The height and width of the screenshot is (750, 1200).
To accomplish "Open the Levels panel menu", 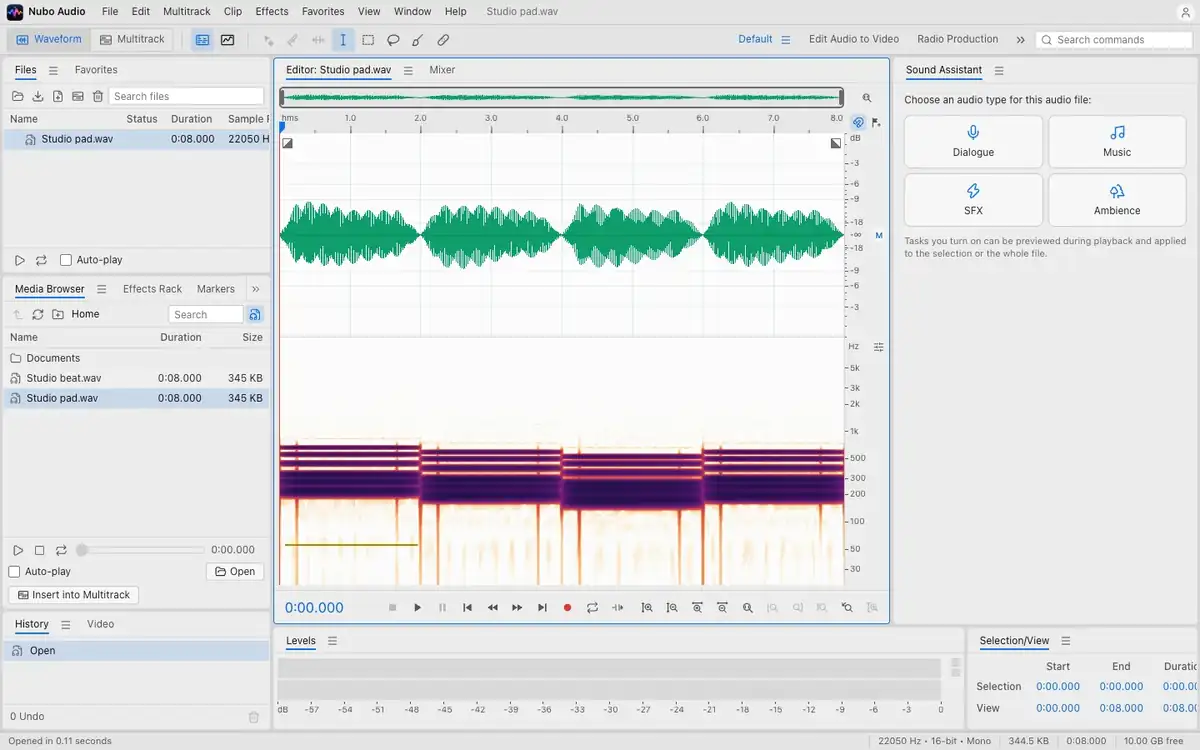I will coord(333,641).
